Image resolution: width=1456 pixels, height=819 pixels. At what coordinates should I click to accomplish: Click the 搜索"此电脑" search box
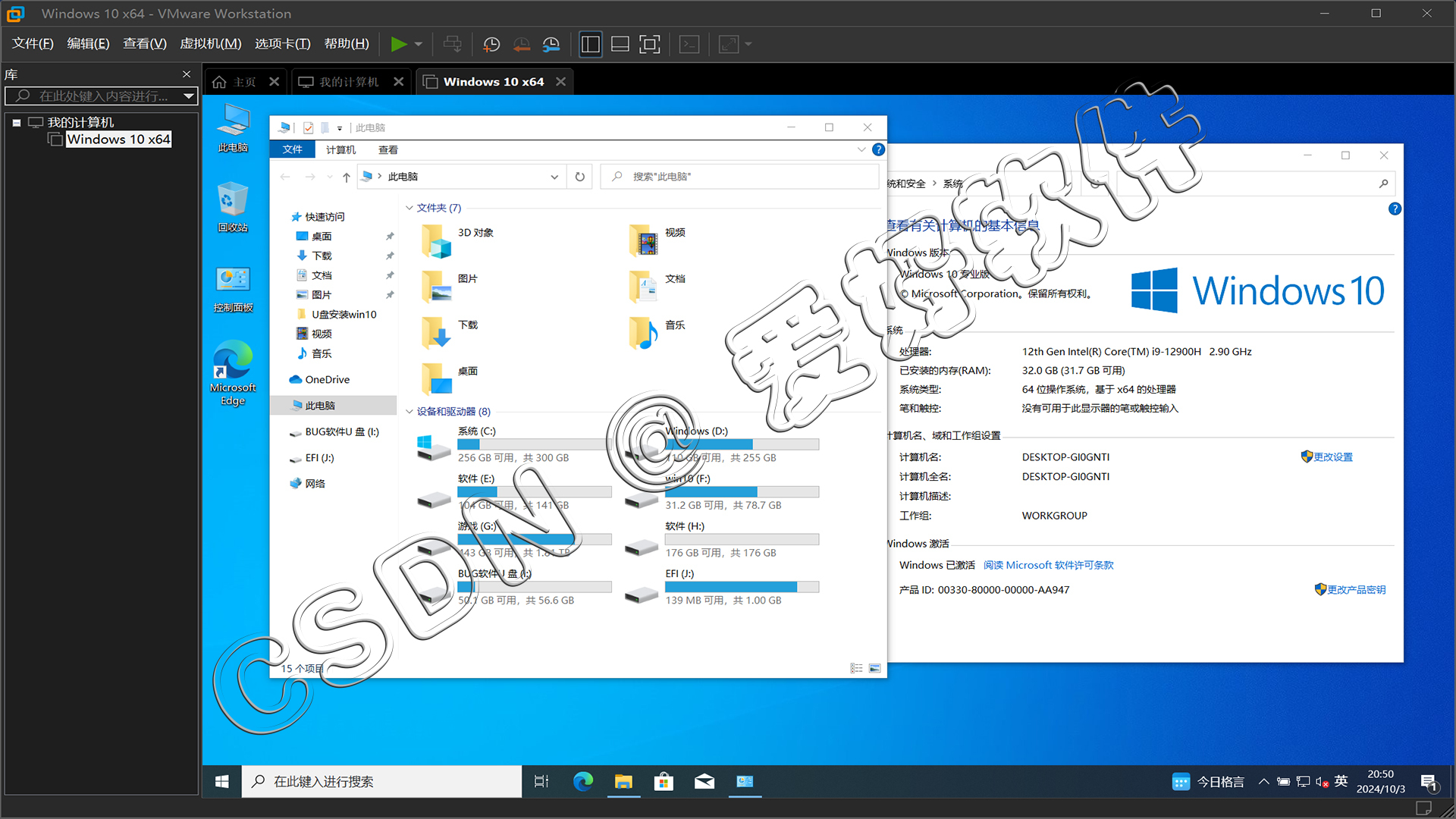coord(739,177)
